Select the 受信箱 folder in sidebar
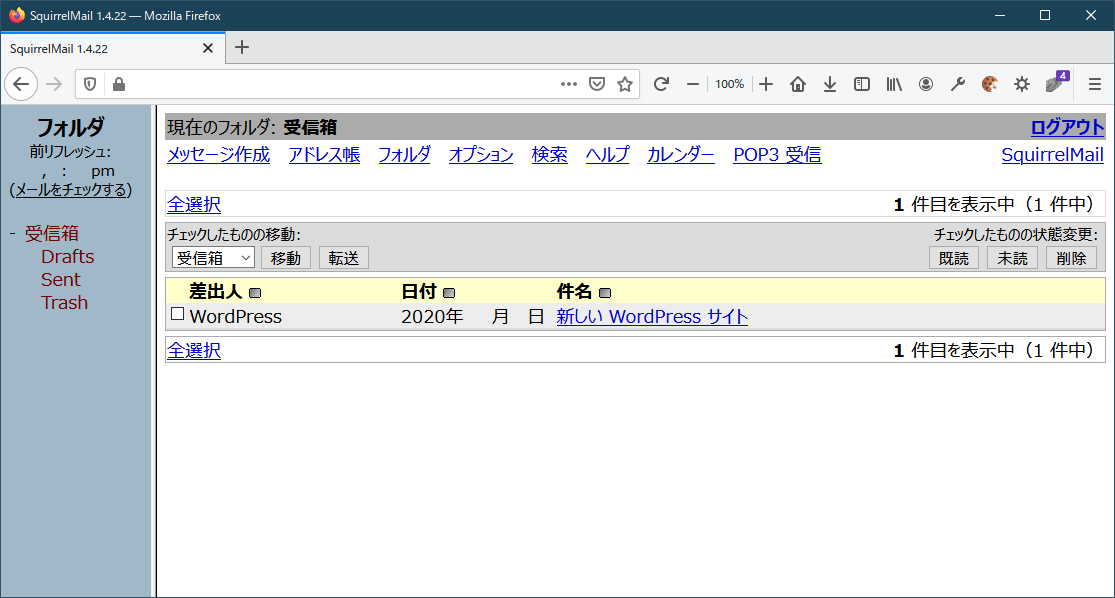The height and width of the screenshot is (598, 1115). pos(52,233)
